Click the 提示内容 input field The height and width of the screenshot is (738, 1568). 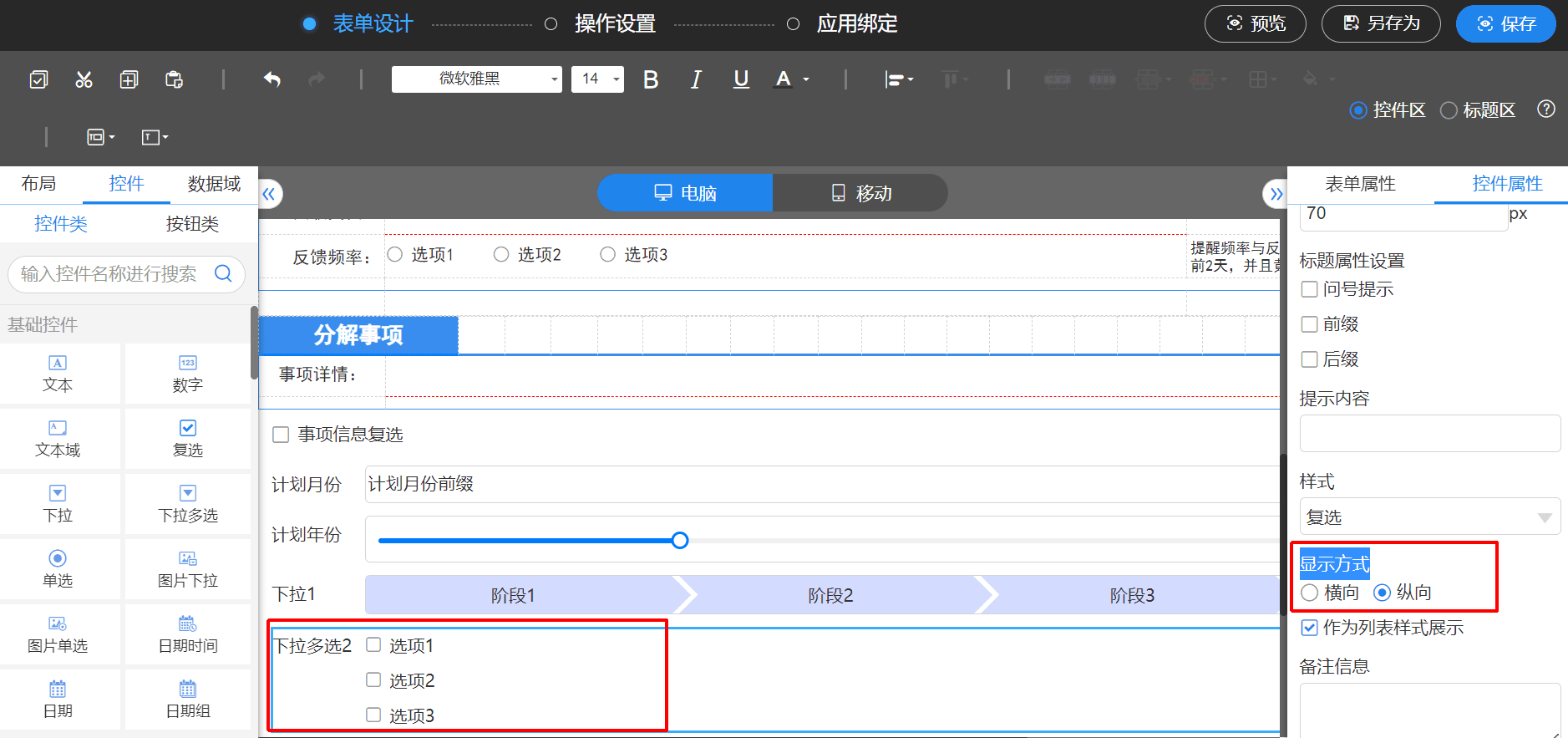pos(1430,433)
